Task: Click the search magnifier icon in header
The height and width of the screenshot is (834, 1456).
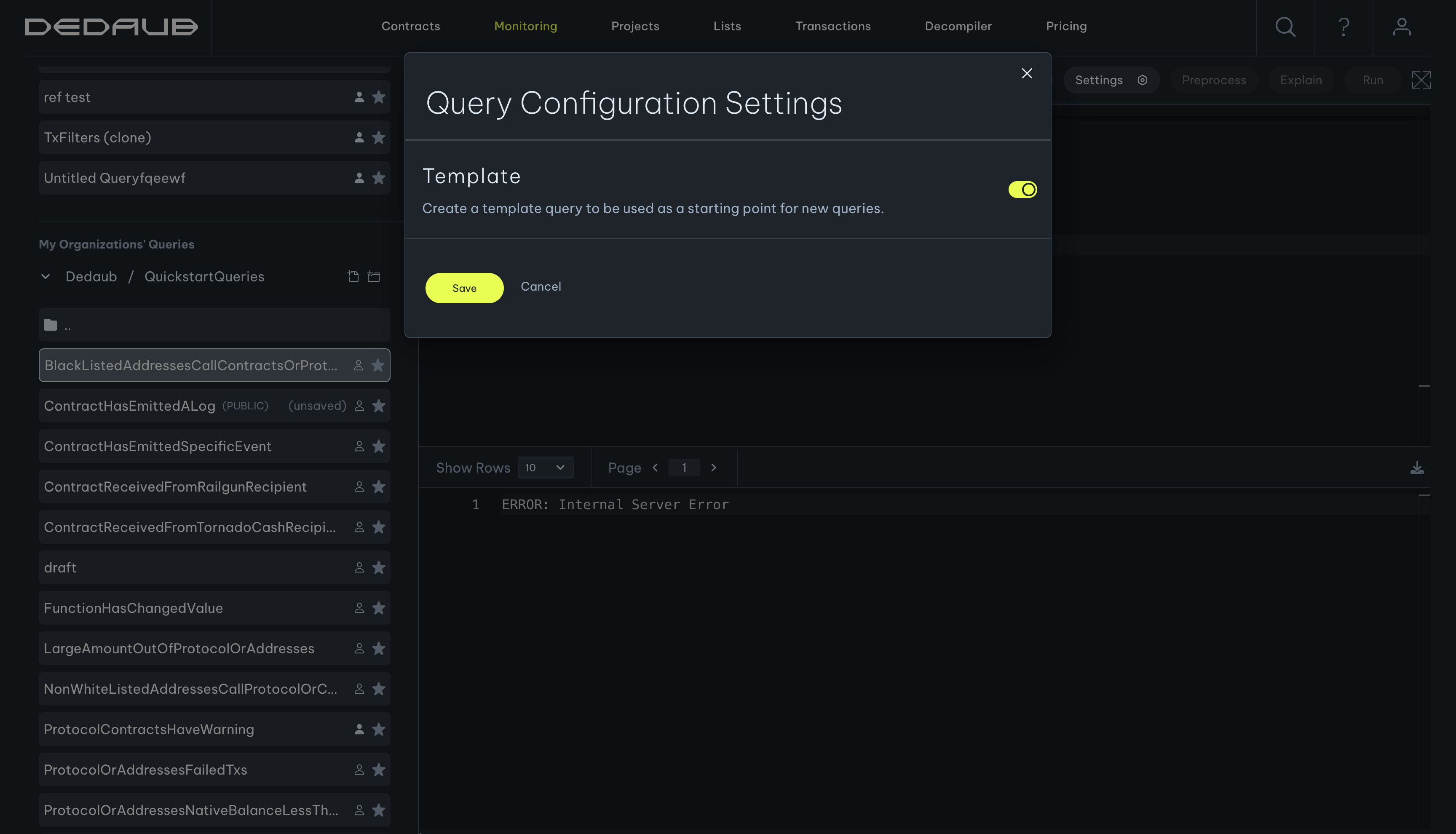Action: (x=1285, y=27)
